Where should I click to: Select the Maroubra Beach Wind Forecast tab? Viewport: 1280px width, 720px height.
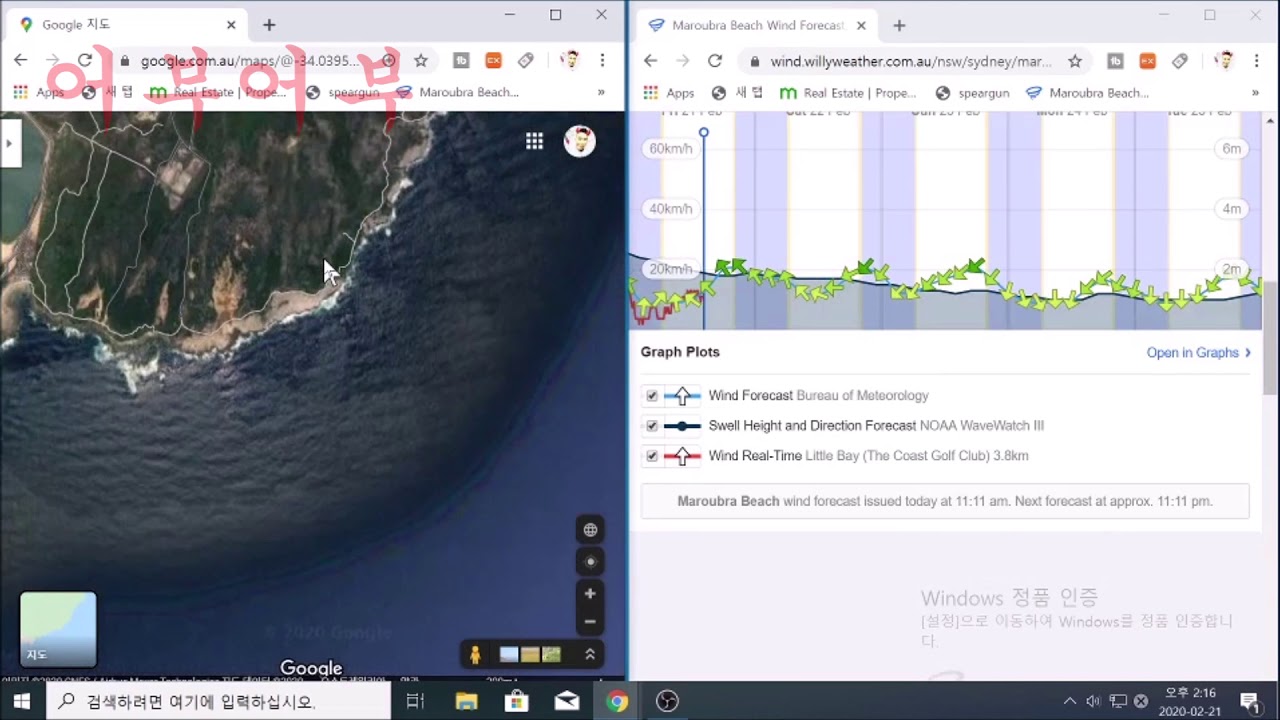pyautogui.click(x=758, y=25)
